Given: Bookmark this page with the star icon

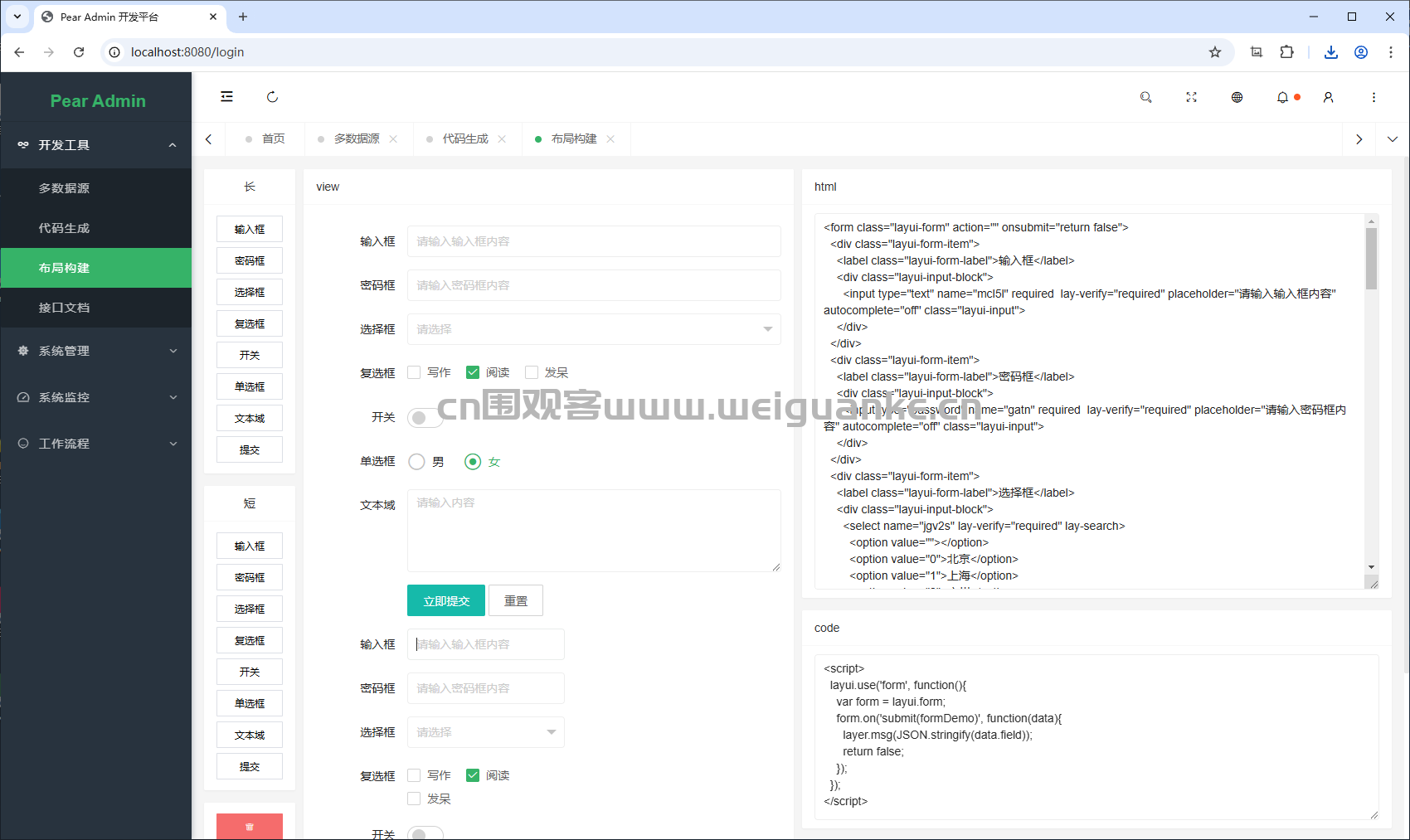Looking at the screenshot, I should point(1215,52).
